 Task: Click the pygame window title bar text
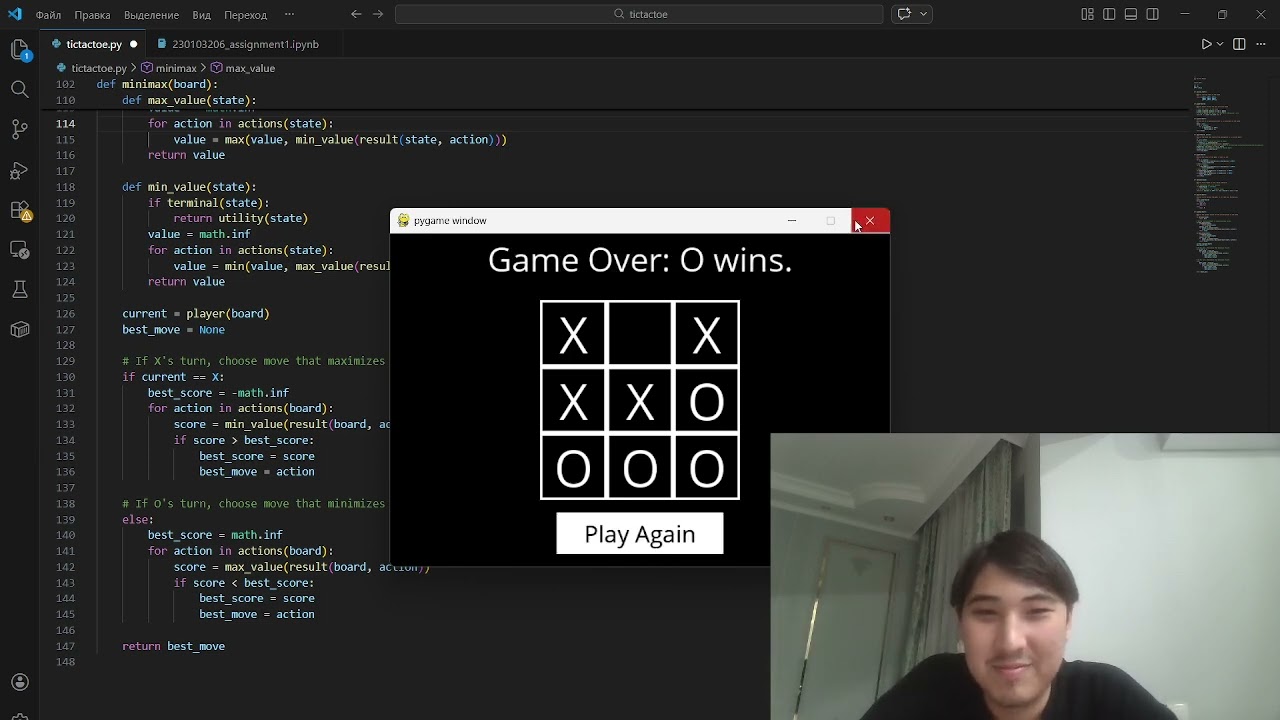[x=450, y=220]
